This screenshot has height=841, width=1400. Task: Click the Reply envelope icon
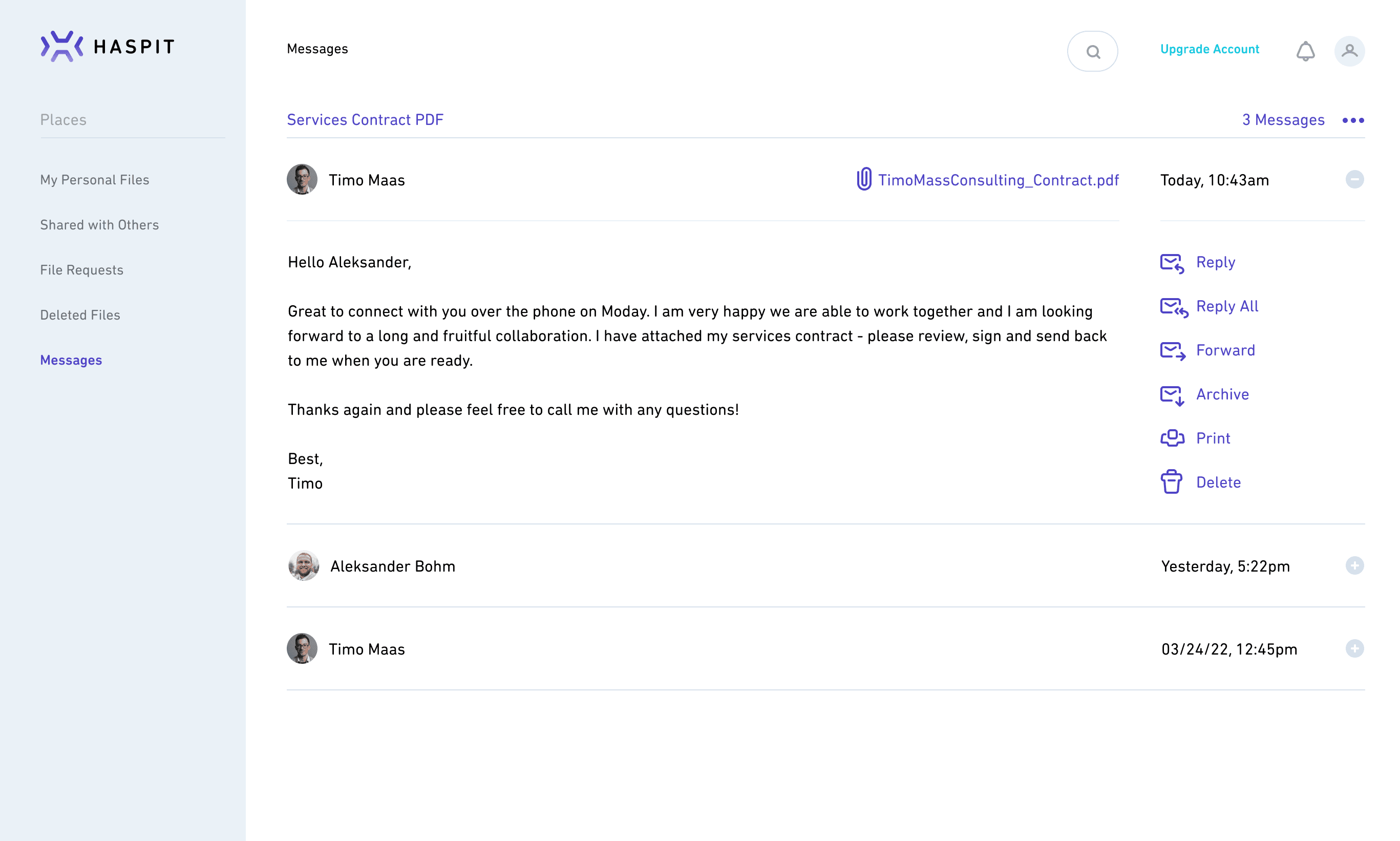(1171, 263)
